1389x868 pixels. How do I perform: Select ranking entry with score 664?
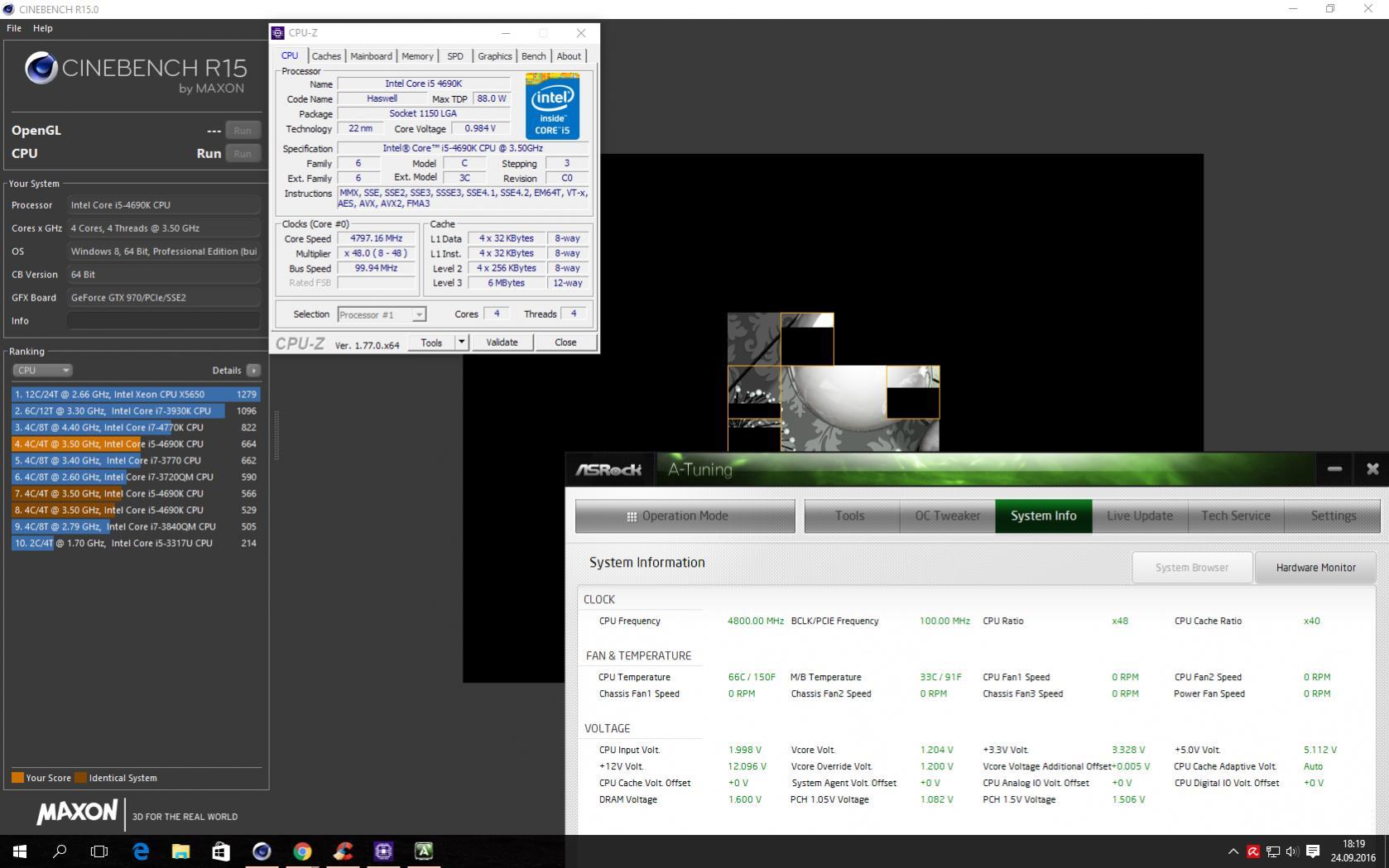click(x=136, y=444)
